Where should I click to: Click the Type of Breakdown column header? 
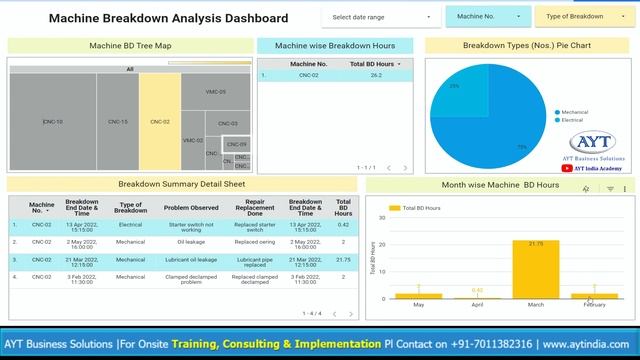pos(131,207)
